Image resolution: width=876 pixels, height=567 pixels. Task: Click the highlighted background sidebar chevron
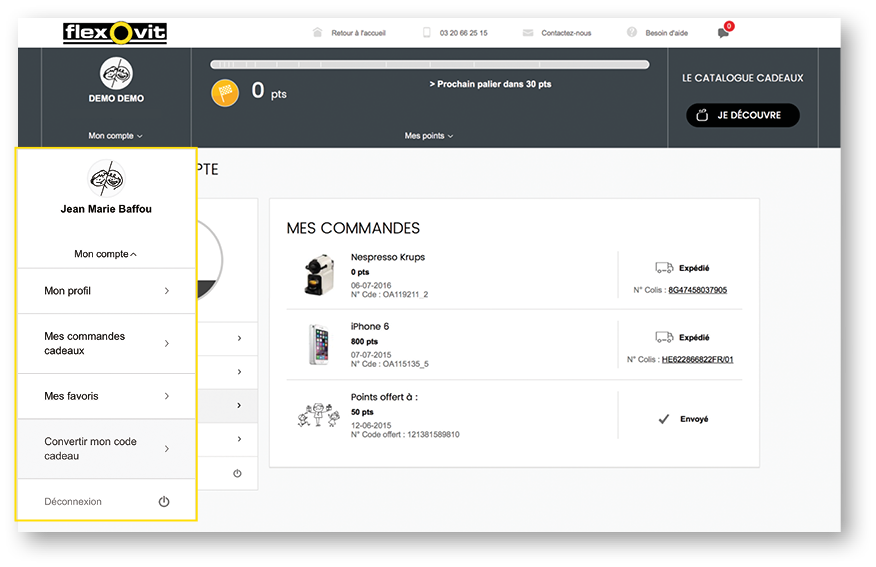239,406
